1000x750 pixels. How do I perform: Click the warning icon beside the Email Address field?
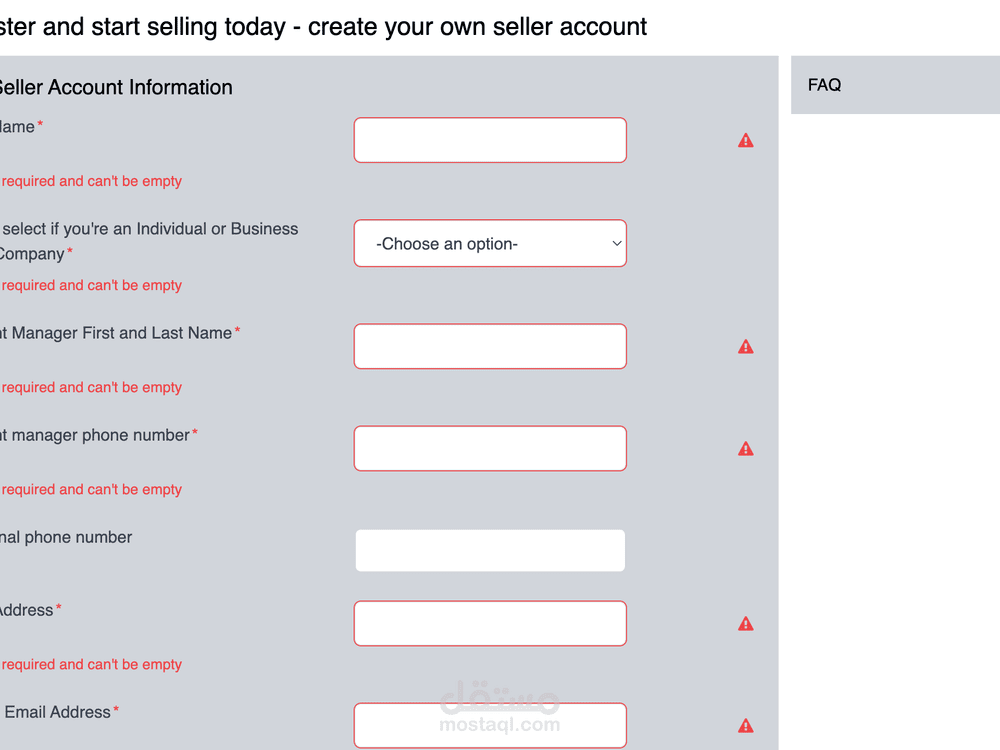click(x=745, y=726)
